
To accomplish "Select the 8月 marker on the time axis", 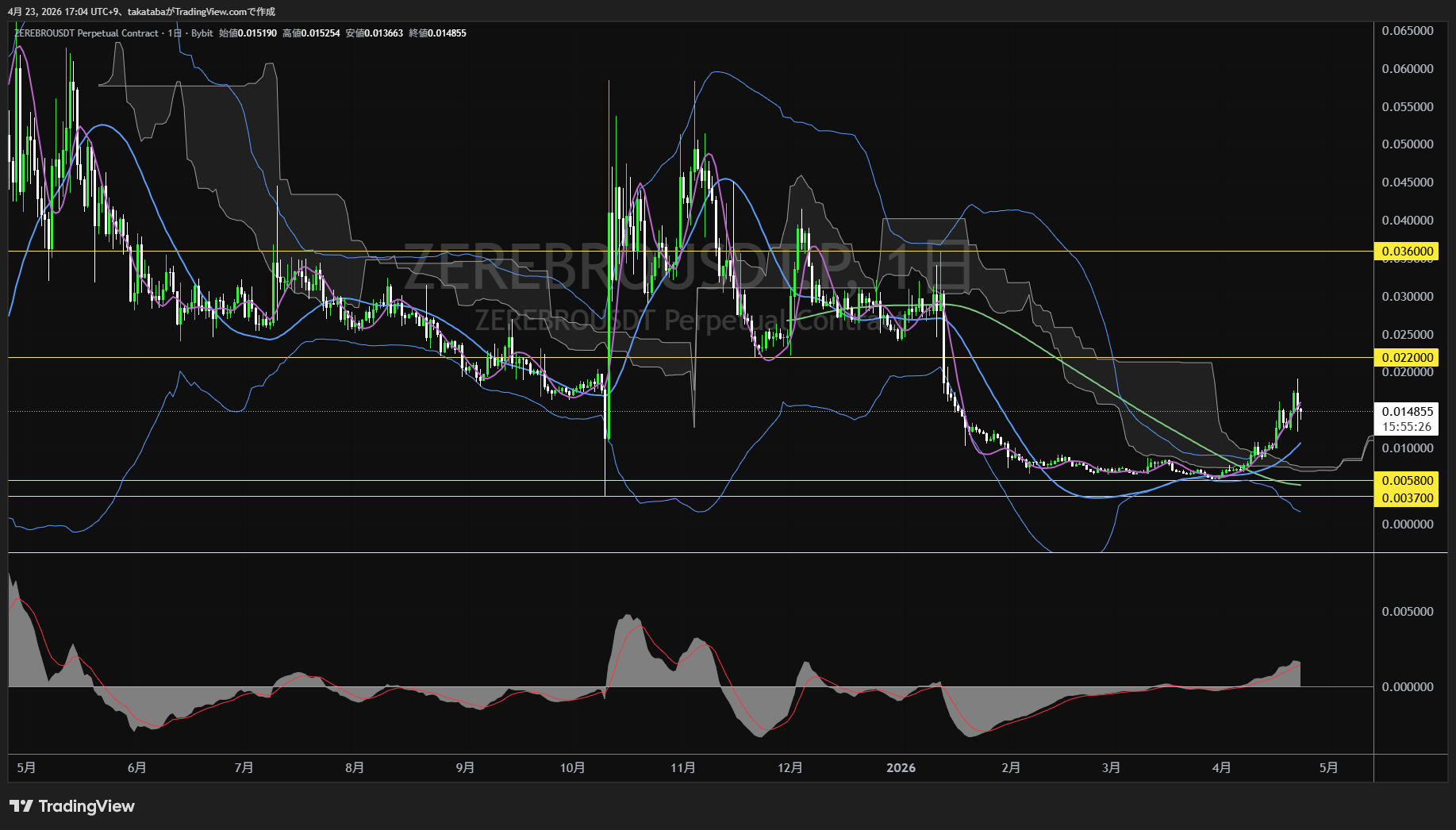I will coord(355,768).
